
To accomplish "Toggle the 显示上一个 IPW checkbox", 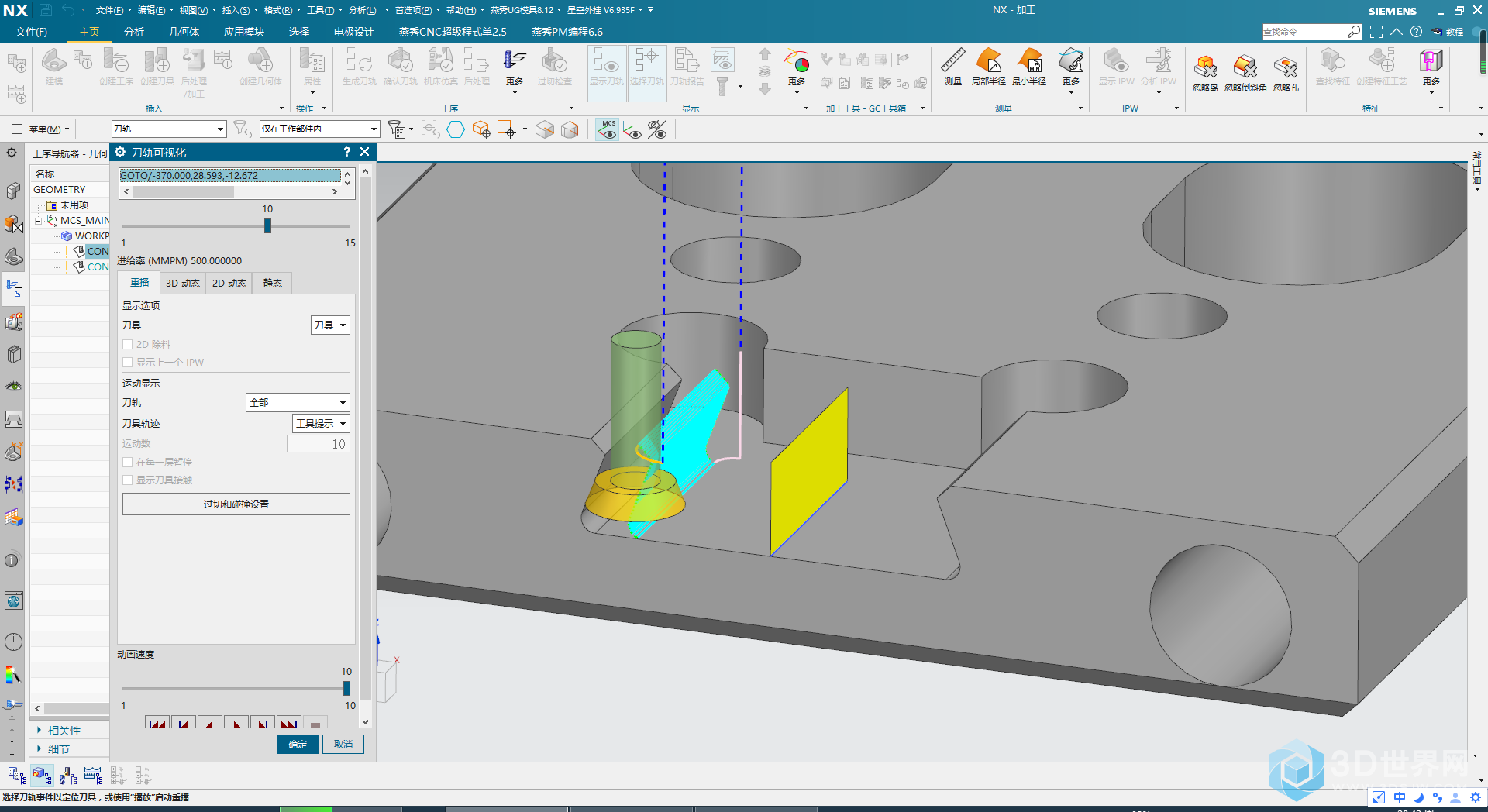I will (128, 363).
